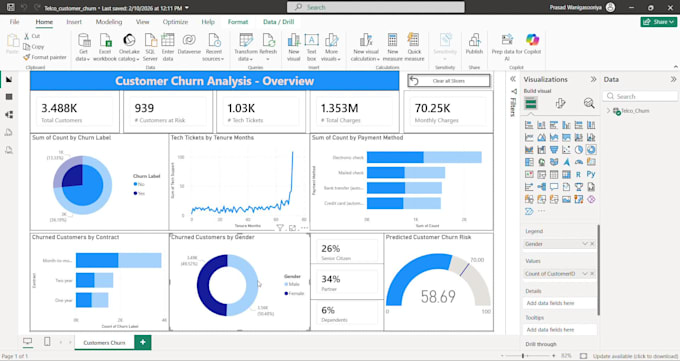Screen dimensions: 680x361
Task: Open the Analytics magnifier tab
Action: pyautogui.click(x=589, y=103)
